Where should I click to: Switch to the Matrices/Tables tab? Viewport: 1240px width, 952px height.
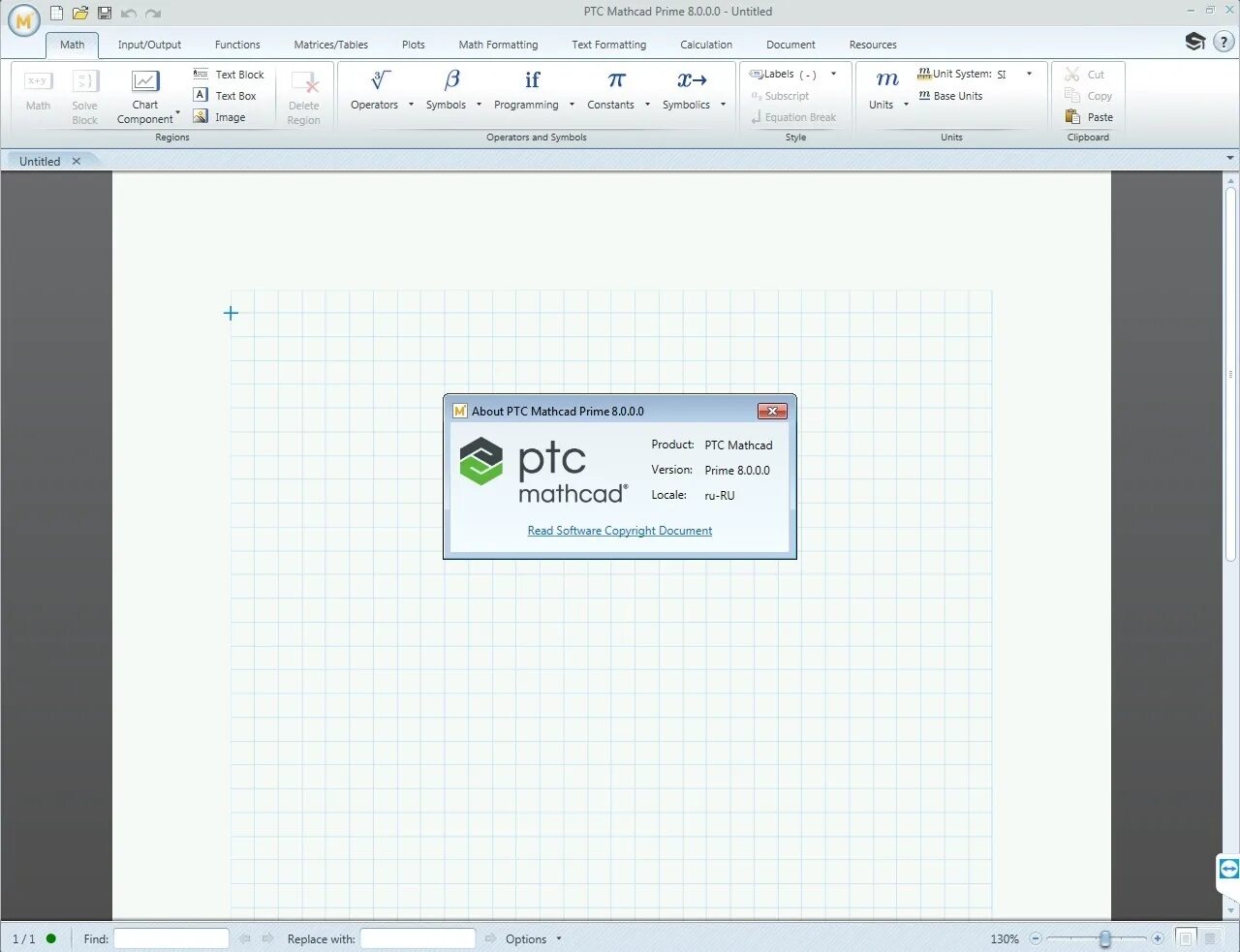tap(330, 45)
